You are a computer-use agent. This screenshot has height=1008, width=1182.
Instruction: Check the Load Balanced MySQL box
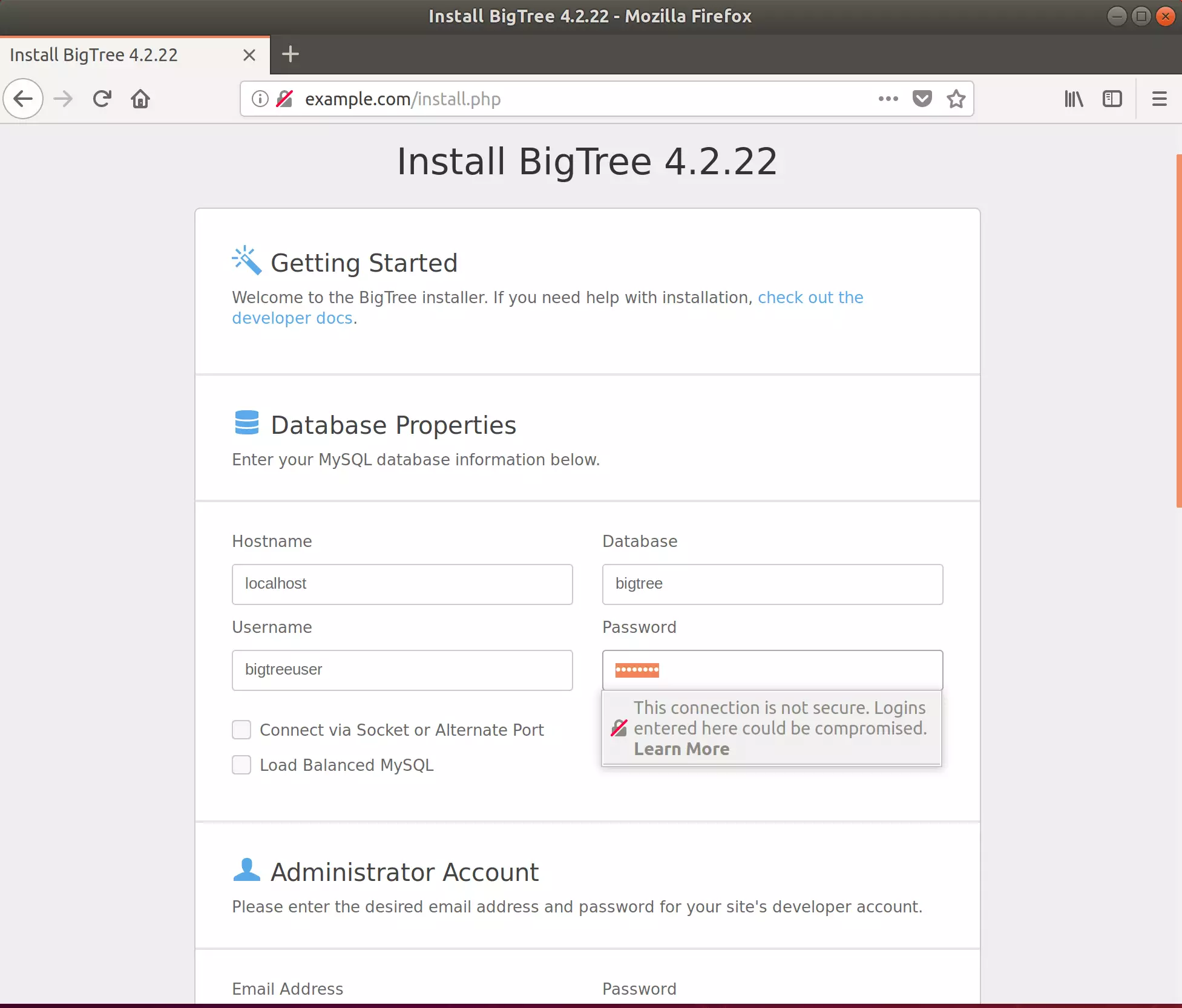point(241,765)
